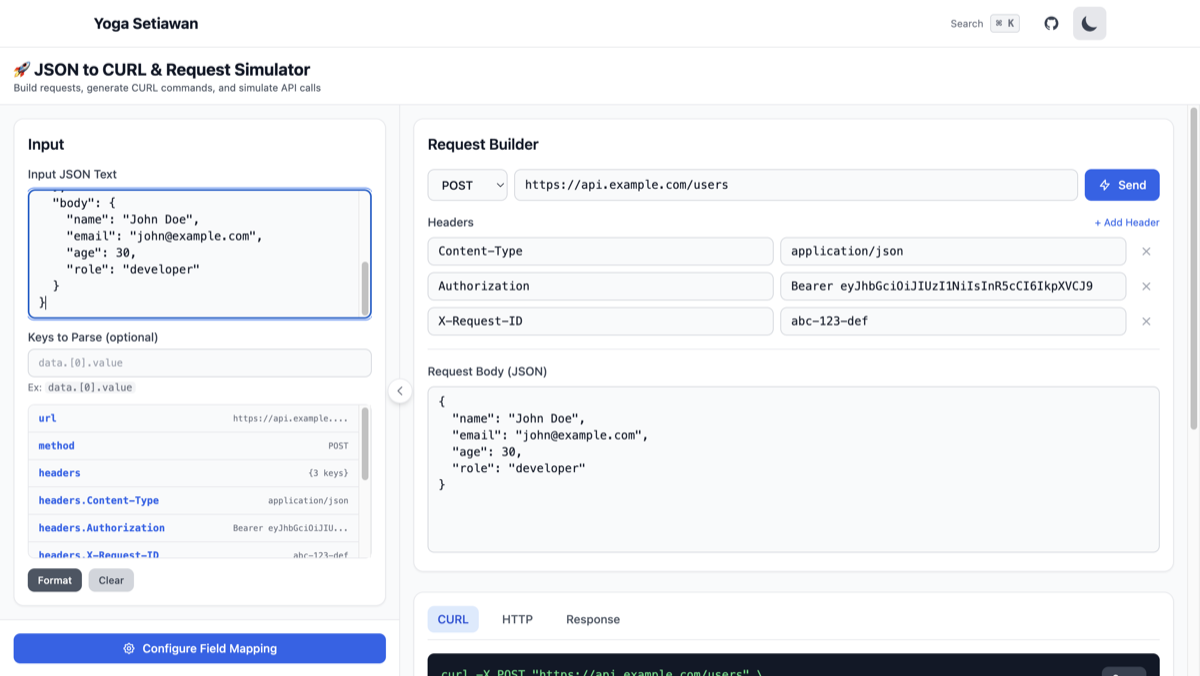Toggle dark mode with the moon icon
Image resolution: width=1200 pixels, height=676 pixels.
(x=1089, y=22)
